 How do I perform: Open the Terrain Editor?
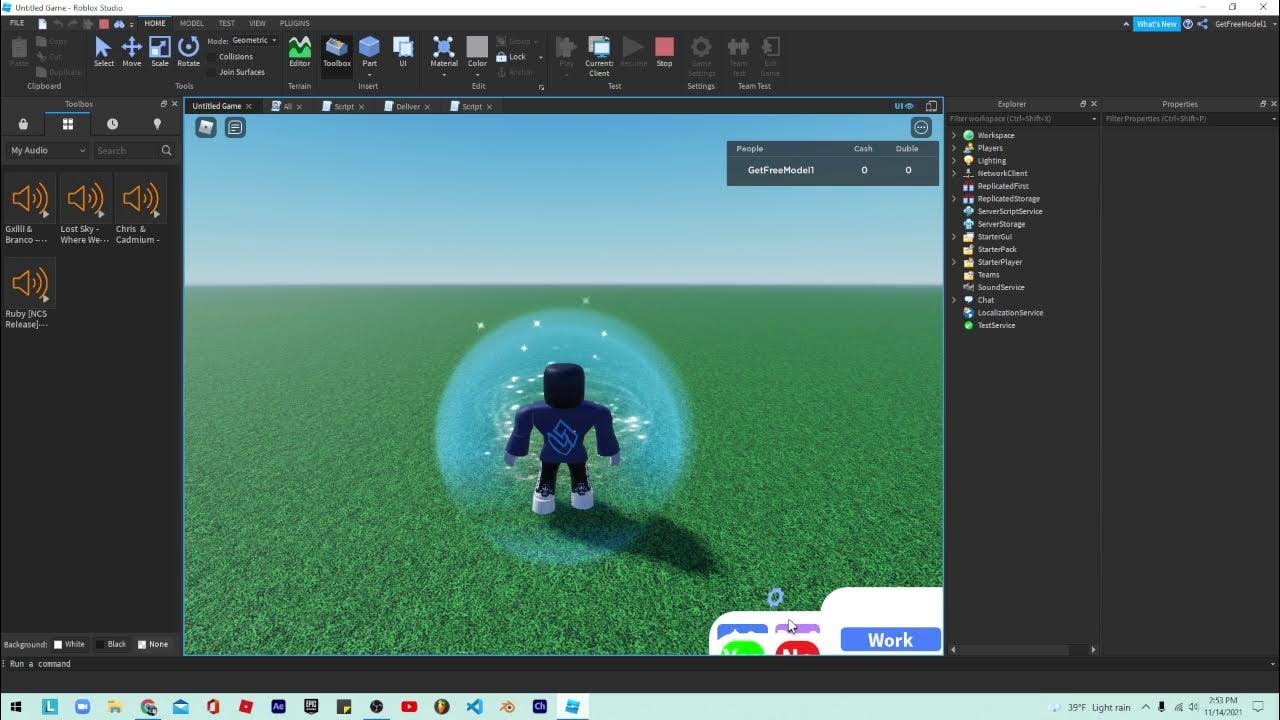(300, 52)
